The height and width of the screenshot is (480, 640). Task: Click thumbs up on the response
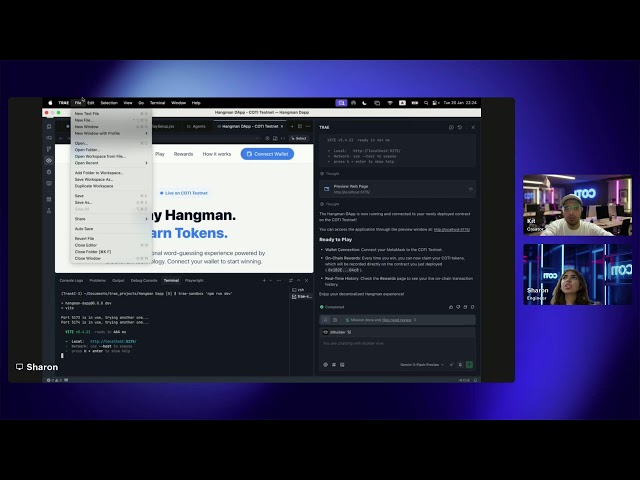(451, 307)
